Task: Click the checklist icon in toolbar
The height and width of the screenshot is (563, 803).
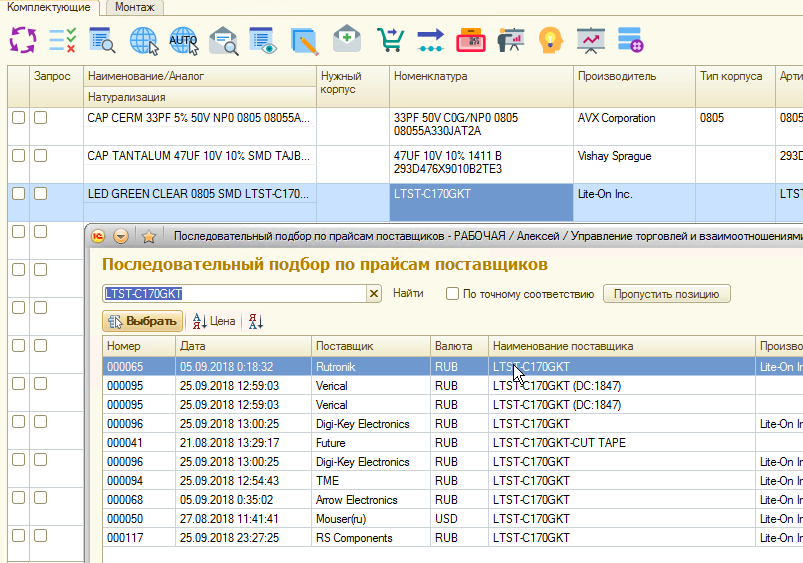Action: (62, 40)
